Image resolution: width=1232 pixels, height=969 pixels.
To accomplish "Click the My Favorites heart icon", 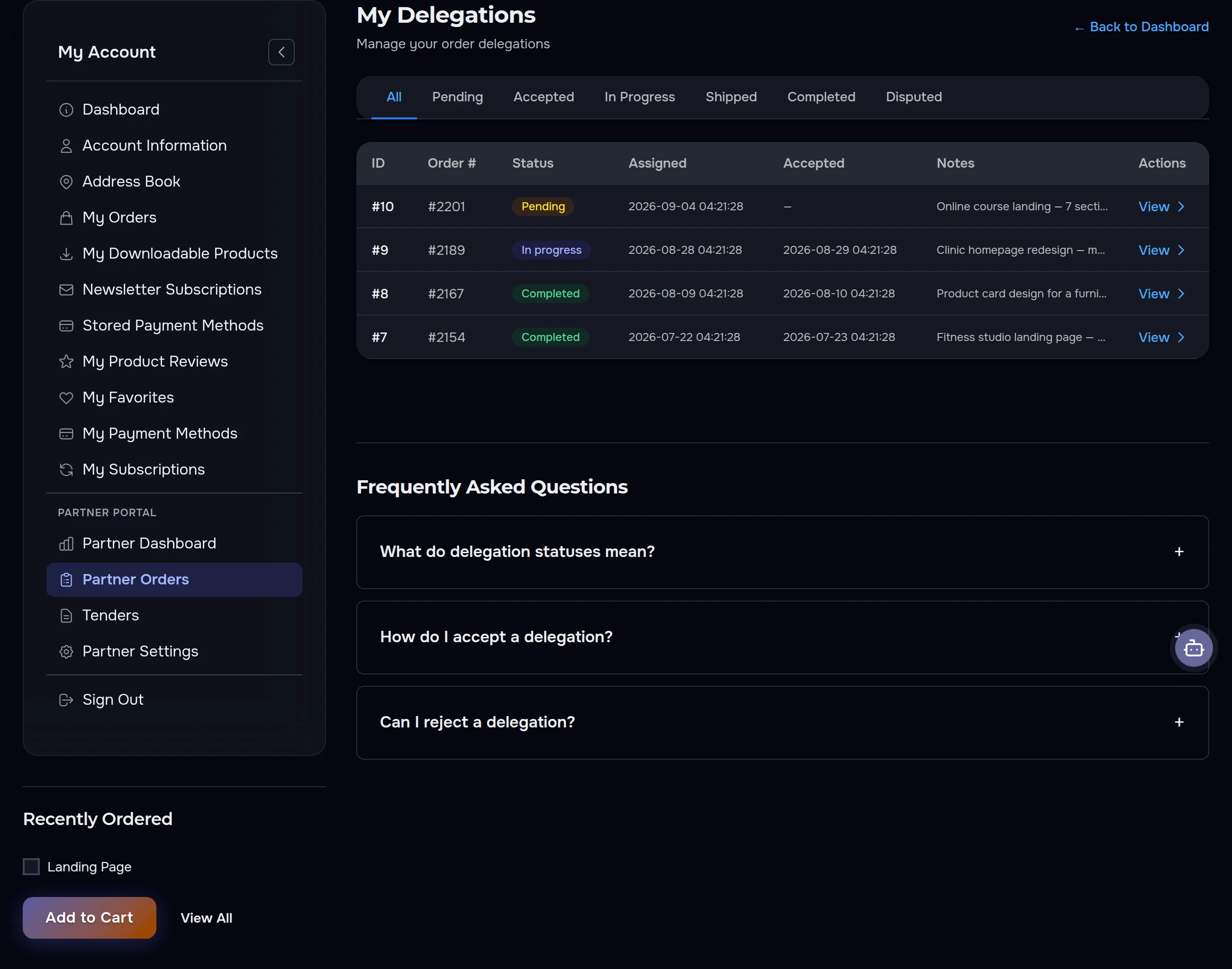I will pyautogui.click(x=66, y=398).
